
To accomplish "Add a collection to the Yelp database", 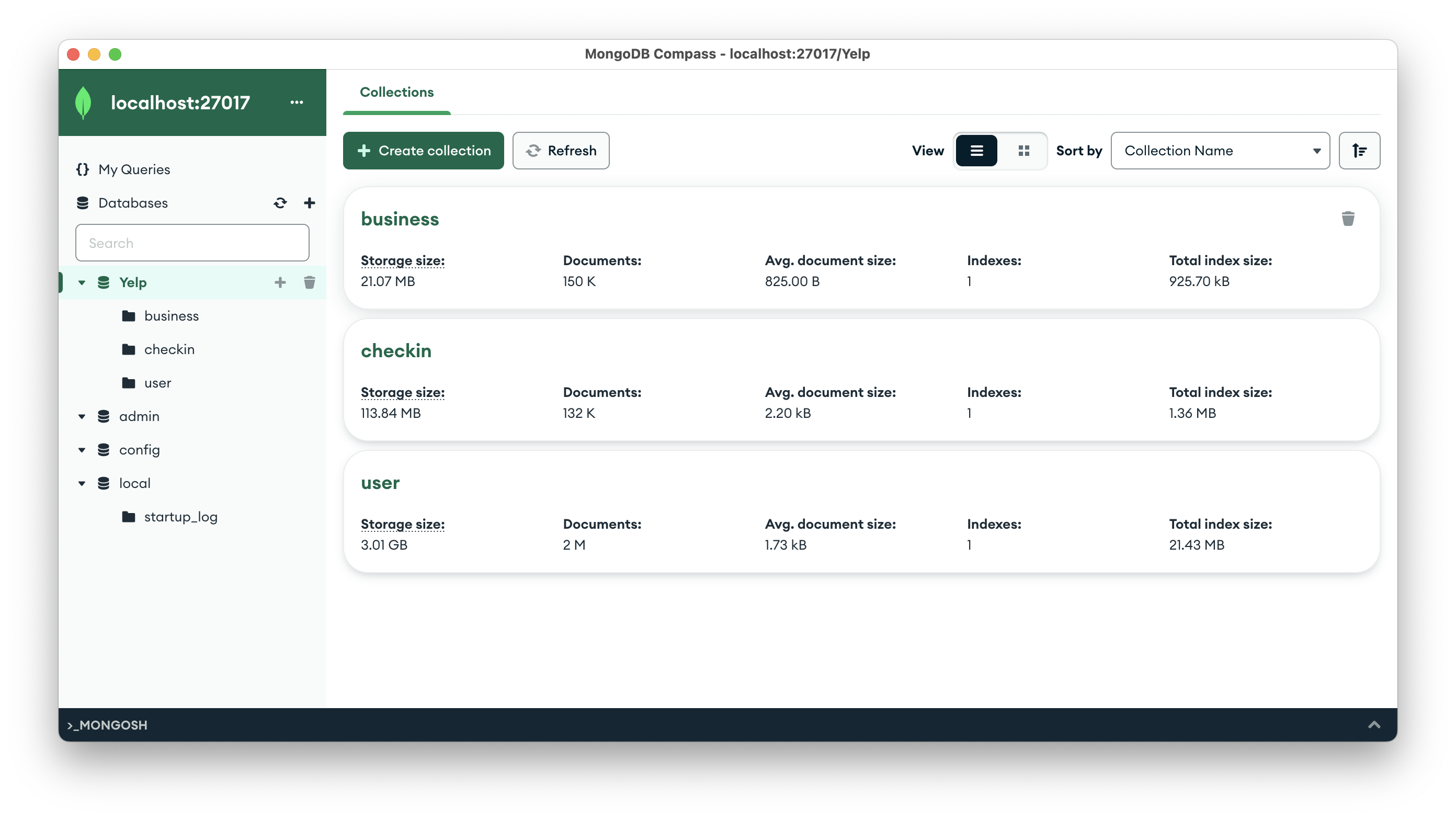I will pyautogui.click(x=280, y=282).
